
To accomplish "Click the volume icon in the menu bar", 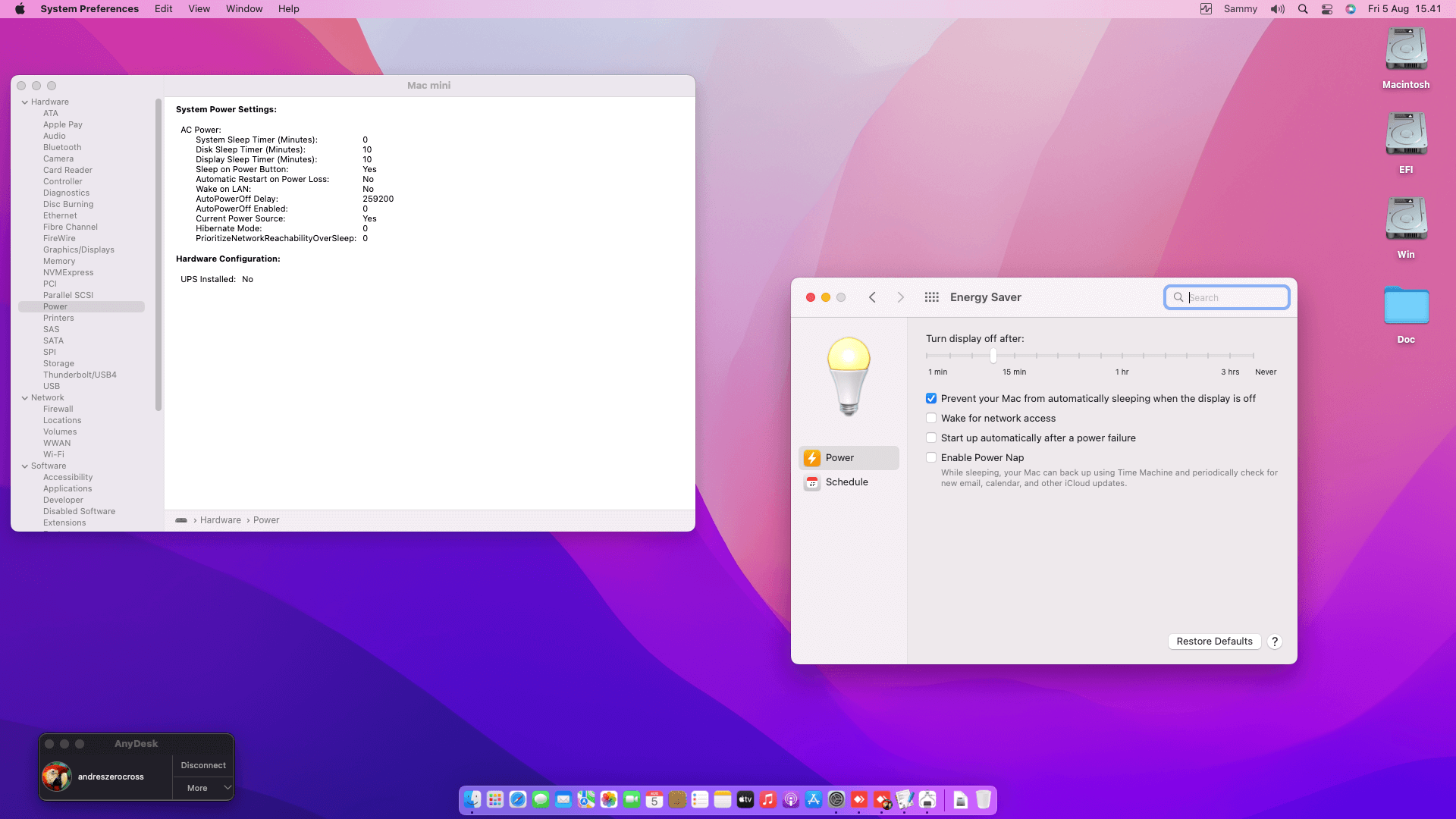I will pos(1278,9).
